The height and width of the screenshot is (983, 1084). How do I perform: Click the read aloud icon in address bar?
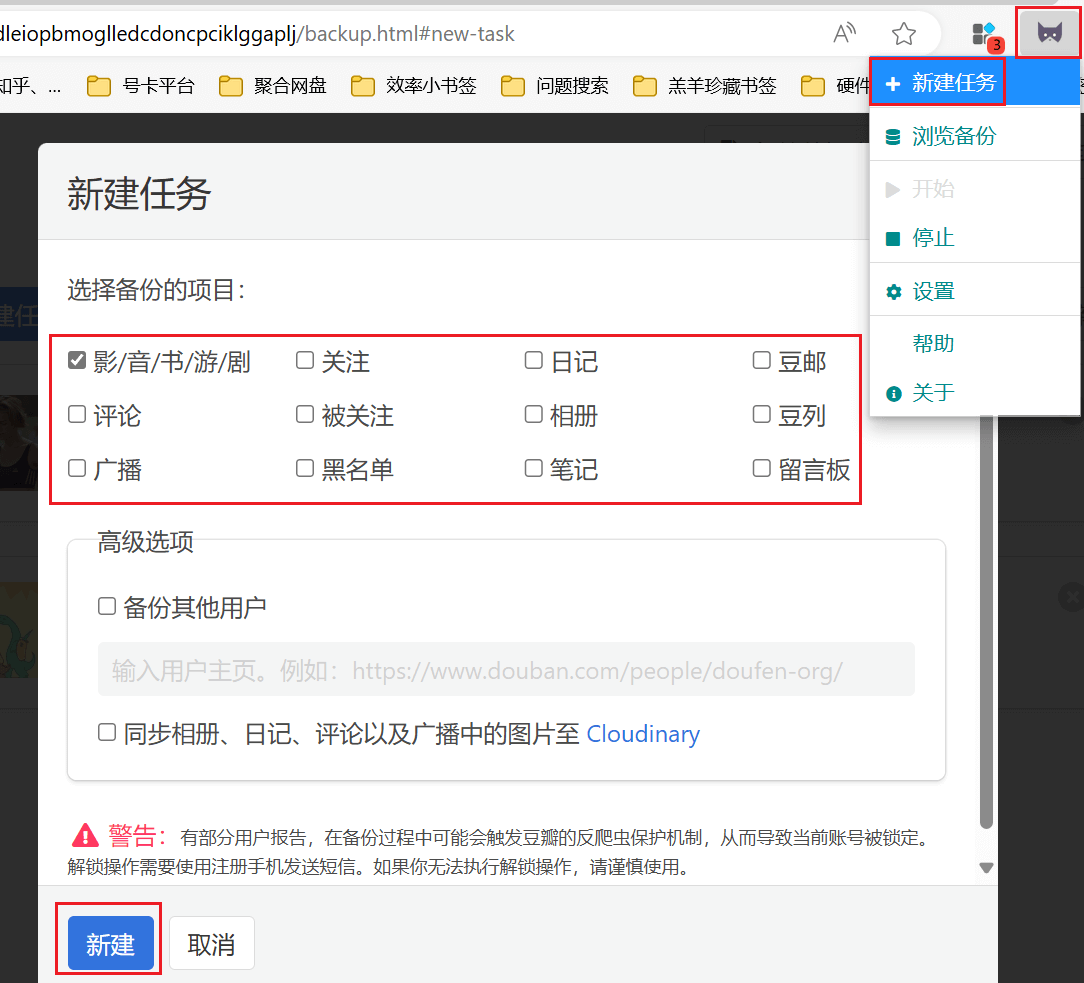click(x=845, y=35)
